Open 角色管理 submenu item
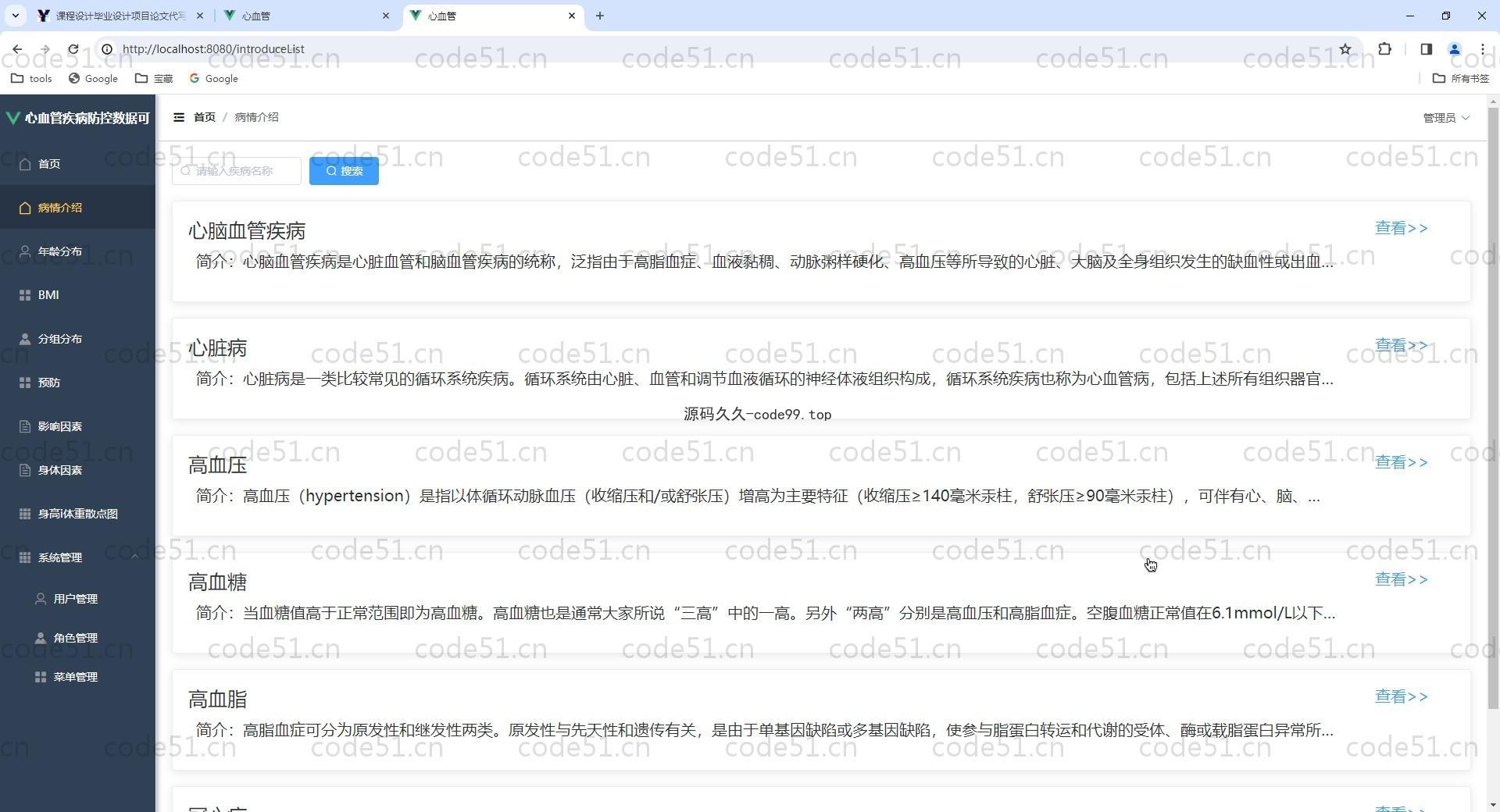1500x812 pixels. pos(78,638)
